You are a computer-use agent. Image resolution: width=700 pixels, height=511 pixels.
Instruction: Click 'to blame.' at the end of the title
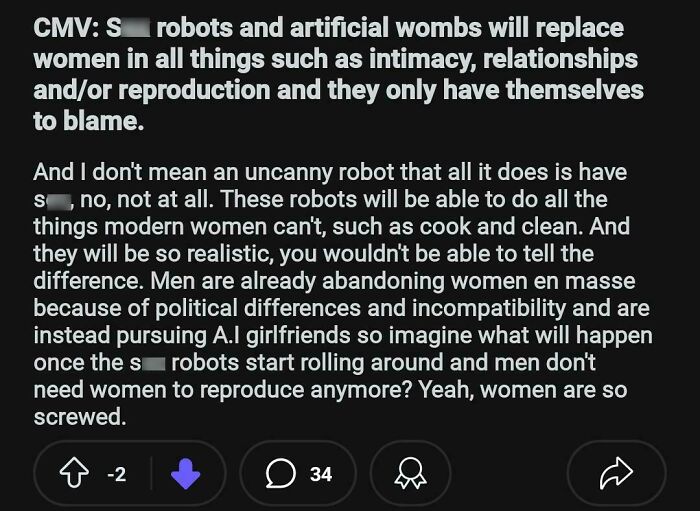pos(88,121)
